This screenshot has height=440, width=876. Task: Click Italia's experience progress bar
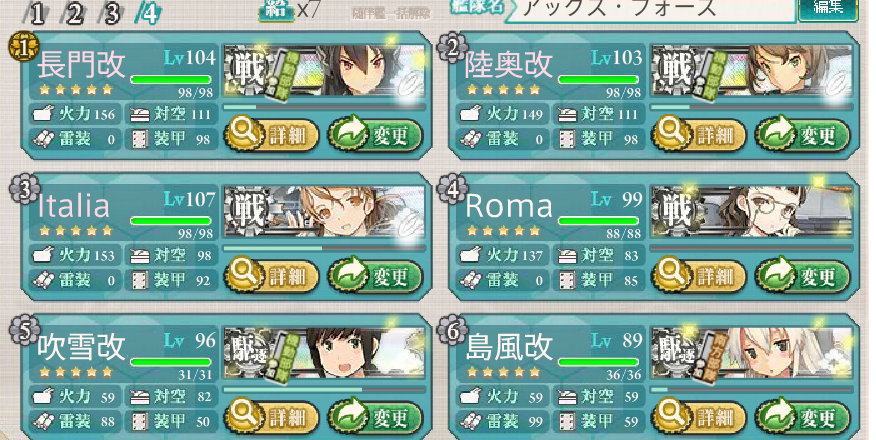pyautogui.click(x=324, y=247)
